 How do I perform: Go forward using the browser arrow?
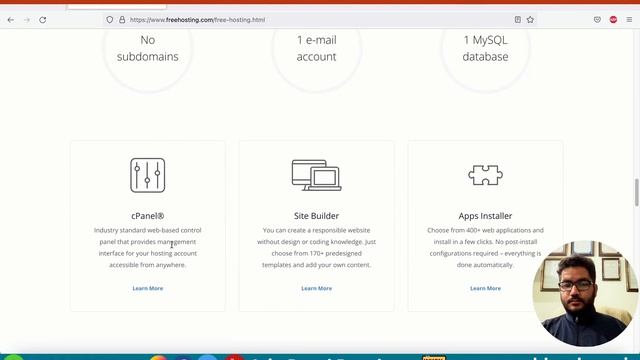point(27,20)
